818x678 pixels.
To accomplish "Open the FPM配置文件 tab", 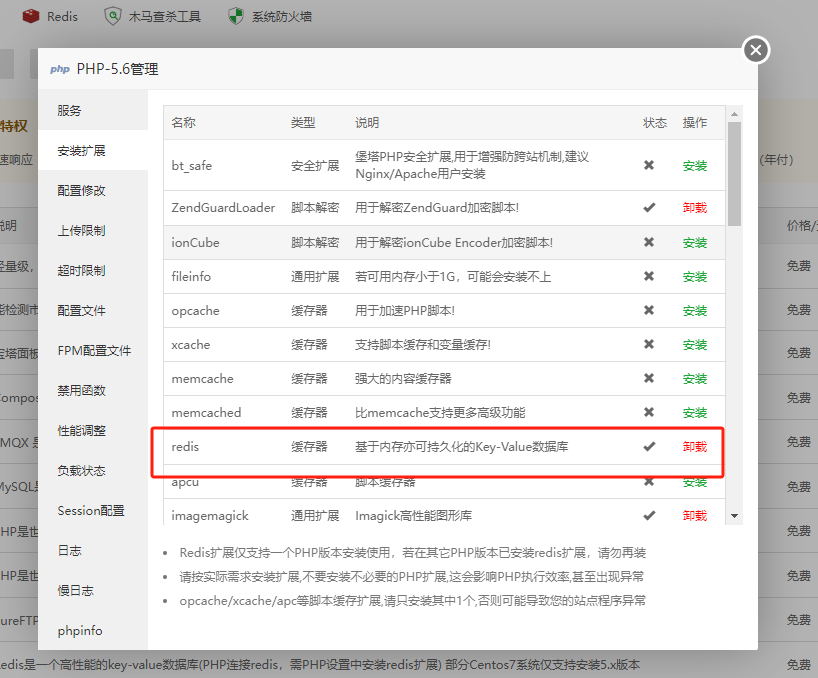I will point(94,350).
